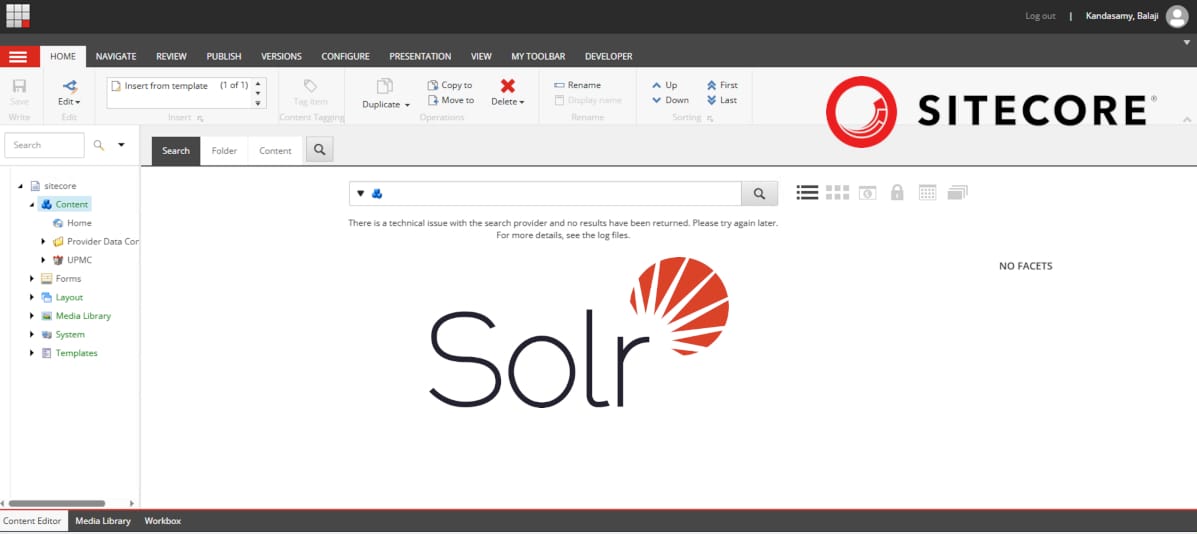The height and width of the screenshot is (534, 1197).
Task: Expand the Layout tree node
Action: (x=32, y=298)
